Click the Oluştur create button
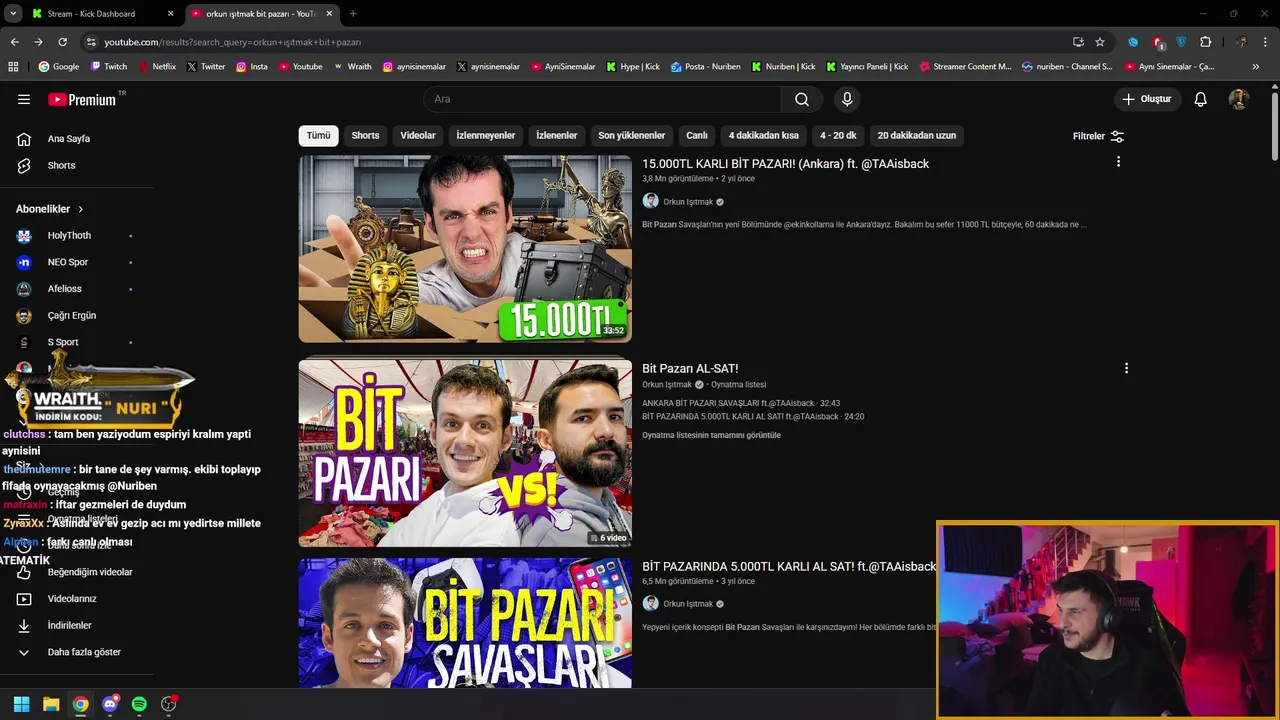Viewport: 1280px width, 720px height. [1147, 99]
